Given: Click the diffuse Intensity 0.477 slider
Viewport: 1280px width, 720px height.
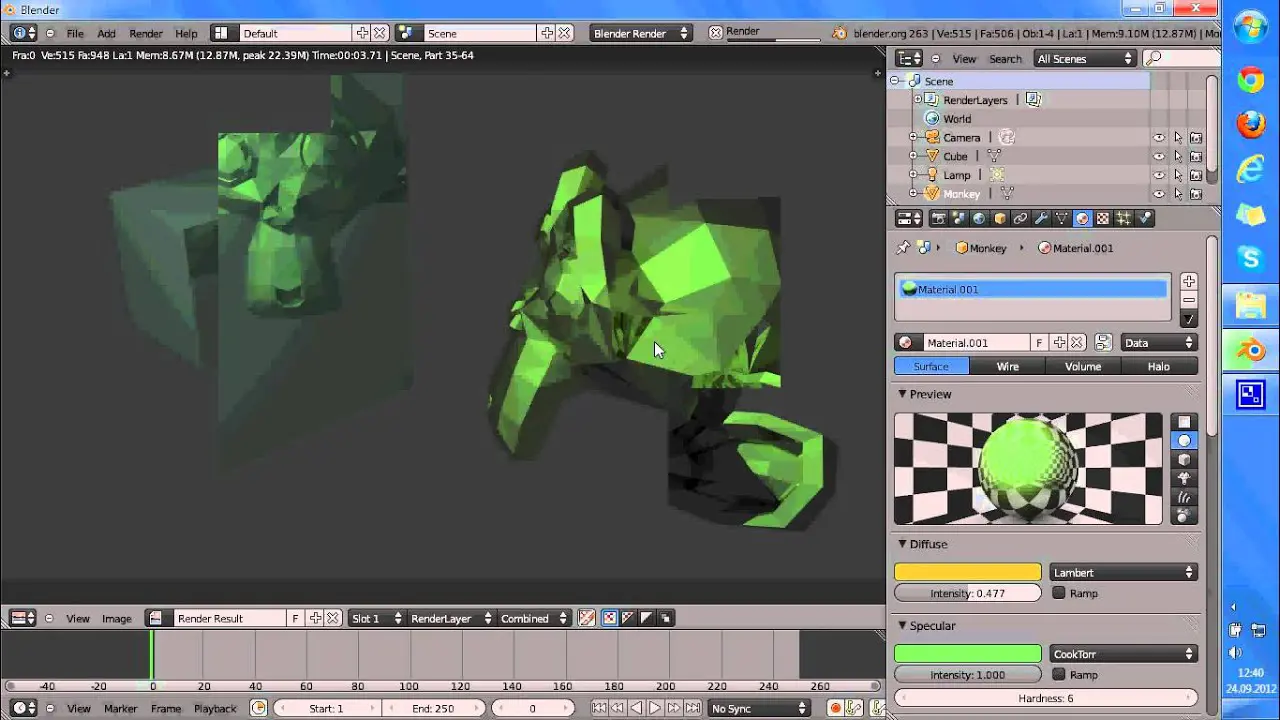Looking at the screenshot, I should coord(967,593).
